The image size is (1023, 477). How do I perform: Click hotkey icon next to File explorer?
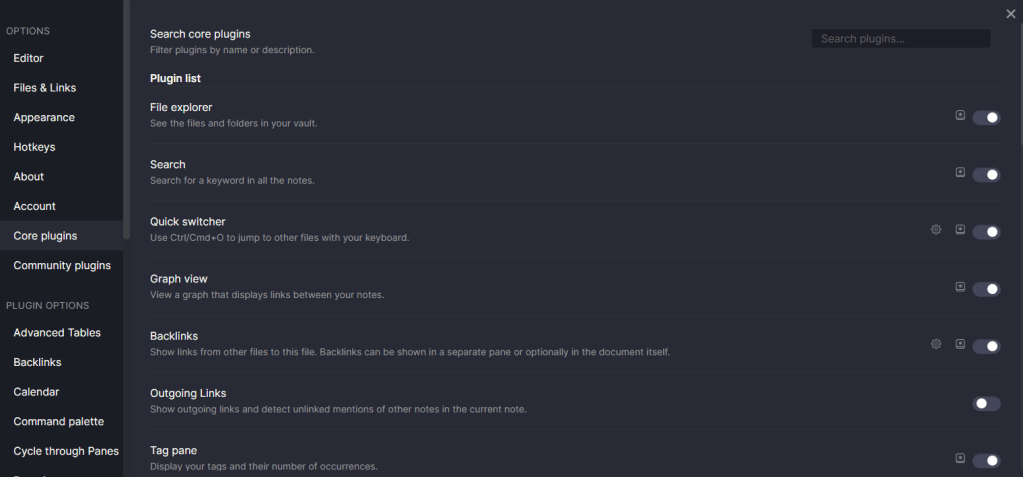(960, 115)
